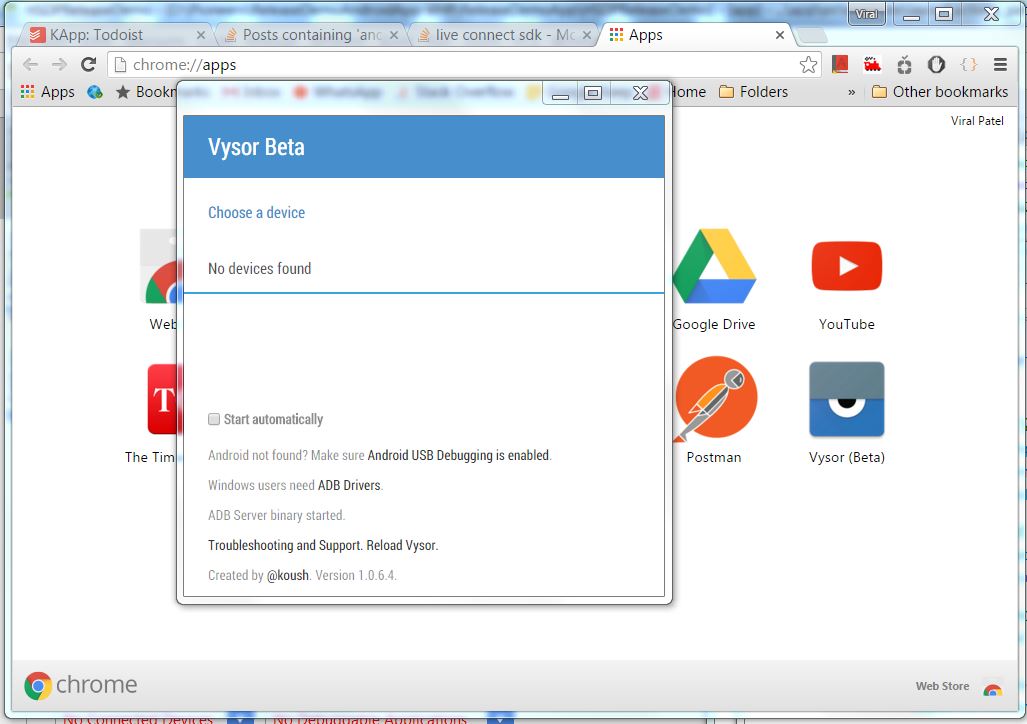Reload the current Chrome page
The width and height of the screenshot is (1027, 724).
click(x=88, y=64)
